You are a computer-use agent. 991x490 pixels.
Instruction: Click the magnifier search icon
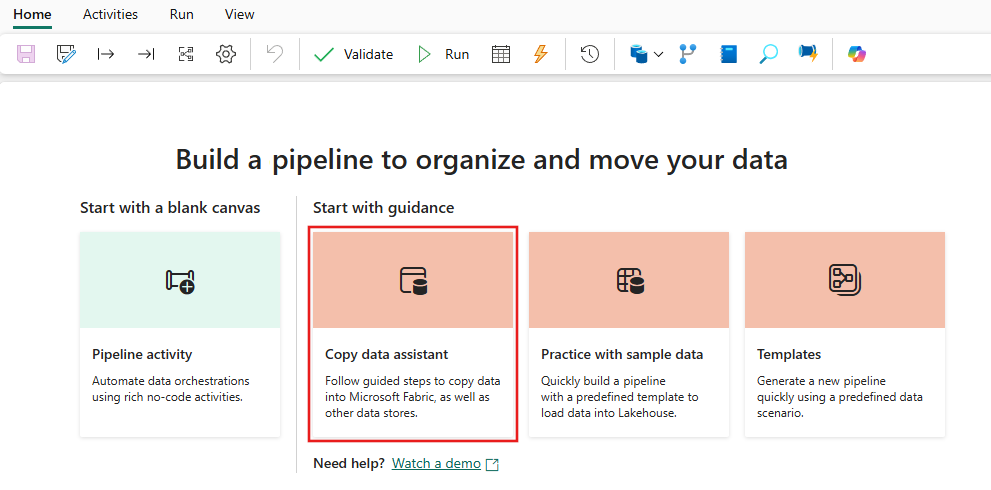click(x=768, y=54)
